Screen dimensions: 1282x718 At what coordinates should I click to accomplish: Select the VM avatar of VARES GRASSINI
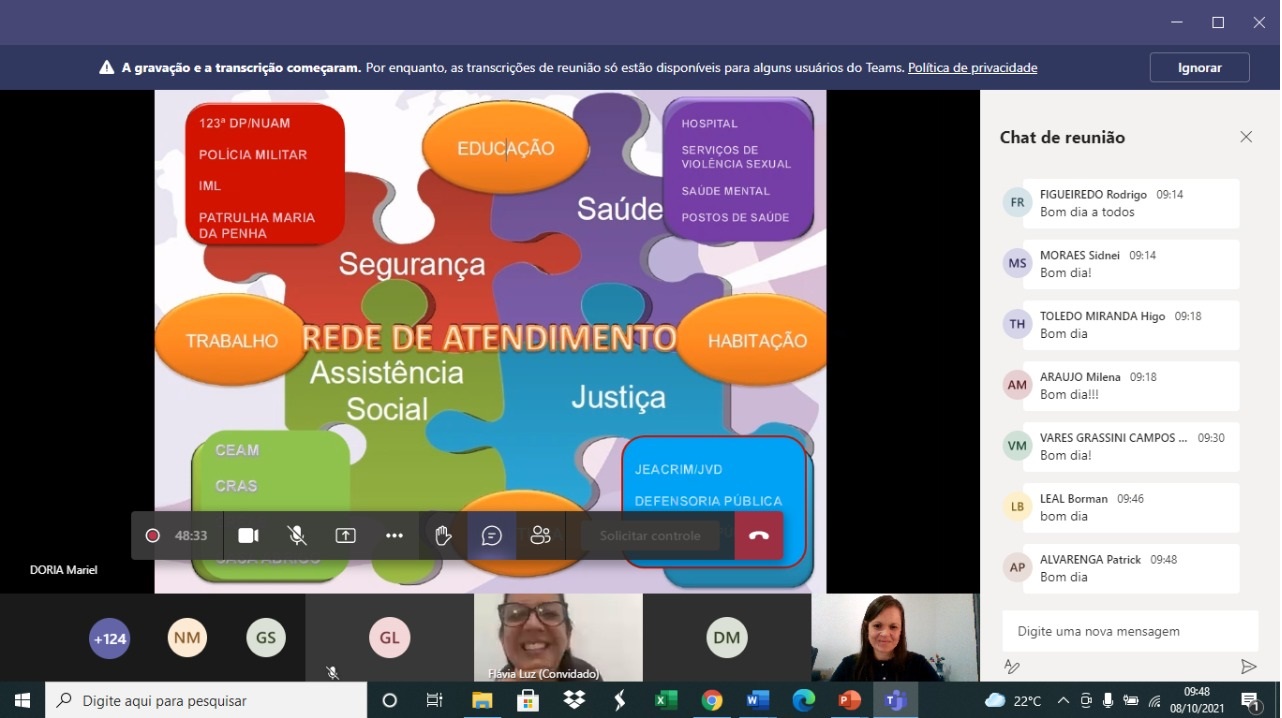tap(1017, 446)
